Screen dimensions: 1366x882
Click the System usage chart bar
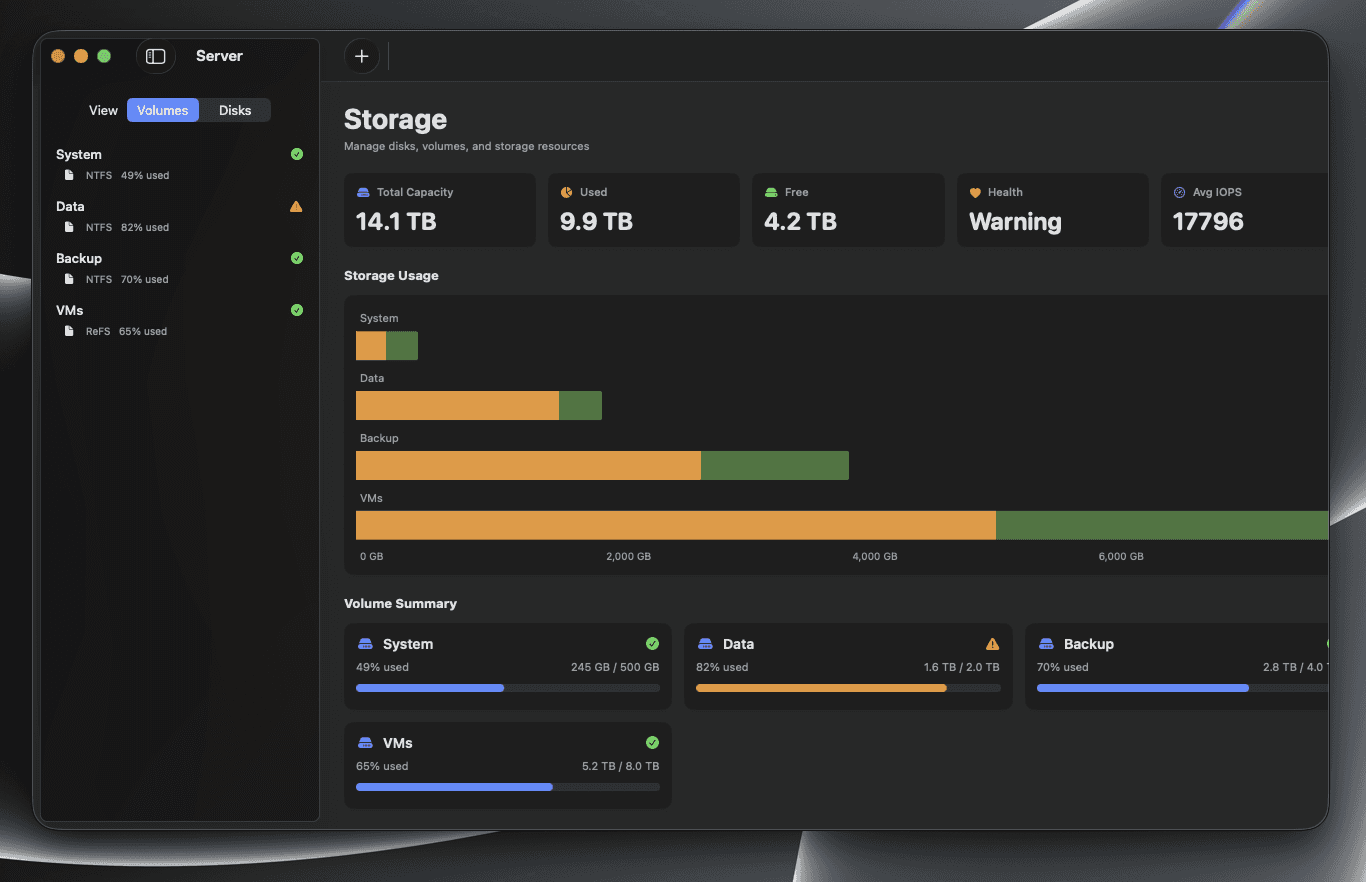(x=387, y=346)
